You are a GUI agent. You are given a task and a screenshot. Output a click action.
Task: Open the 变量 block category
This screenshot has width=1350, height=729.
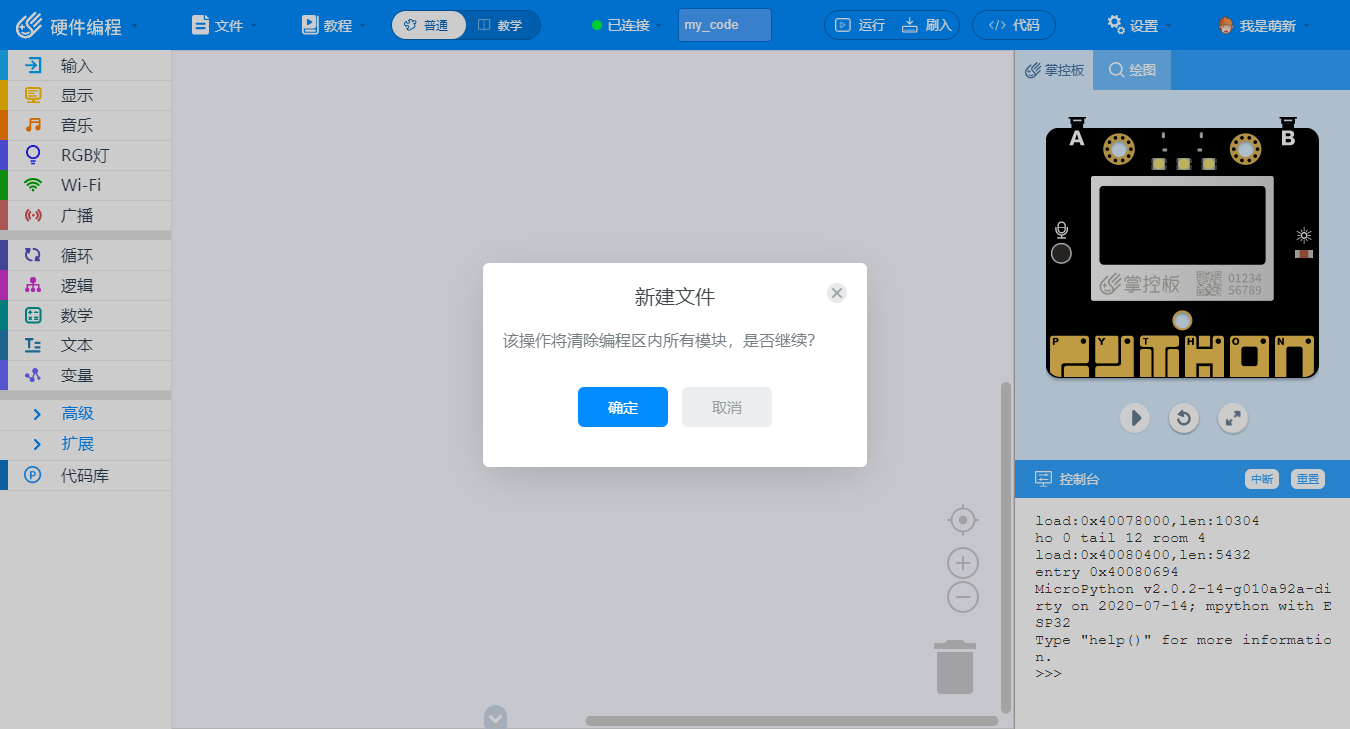pos(86,375)
